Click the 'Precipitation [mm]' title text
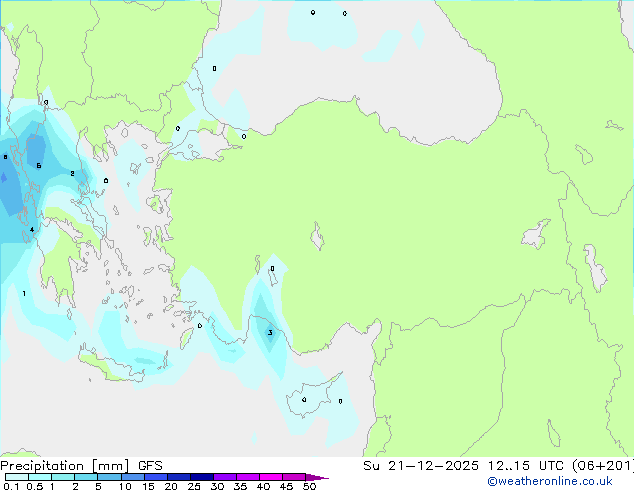634x490 pixels. tap(65, 466)
